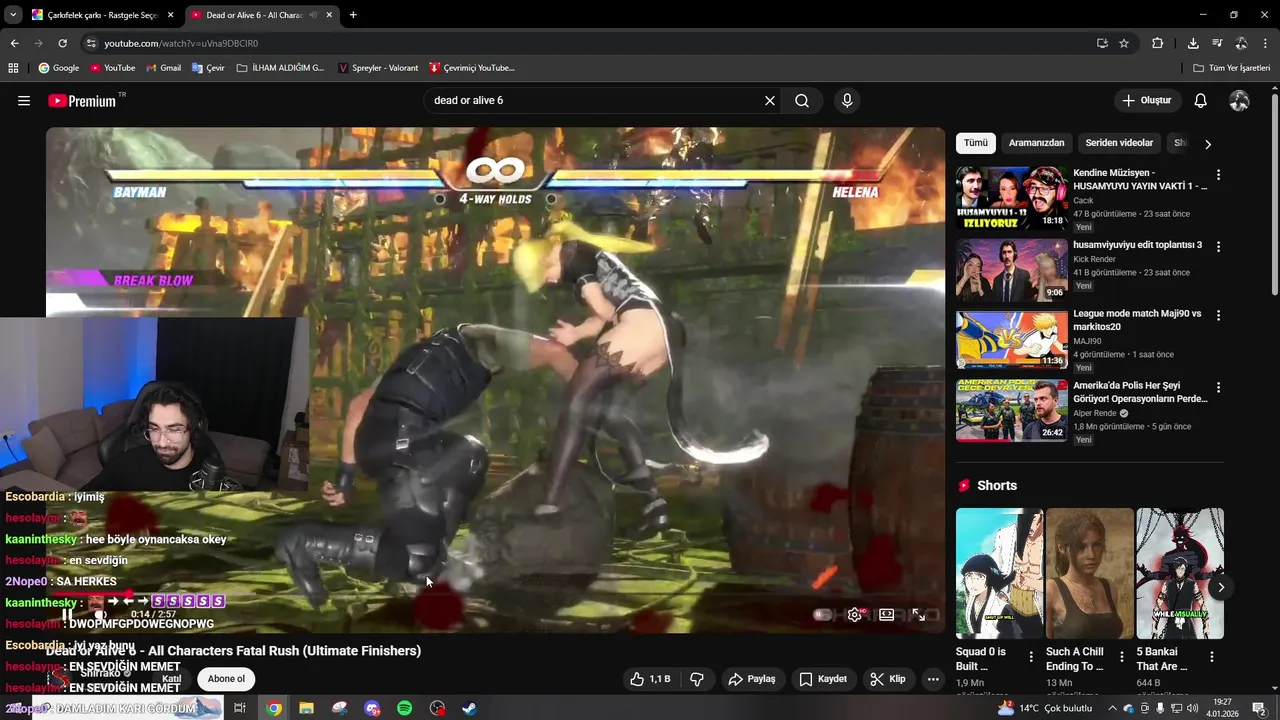Image resolution: width=1280 pixels, height=720 pixels.
Task: Open the YouTube hamburger guide menu
Action: tap(24, 101)
